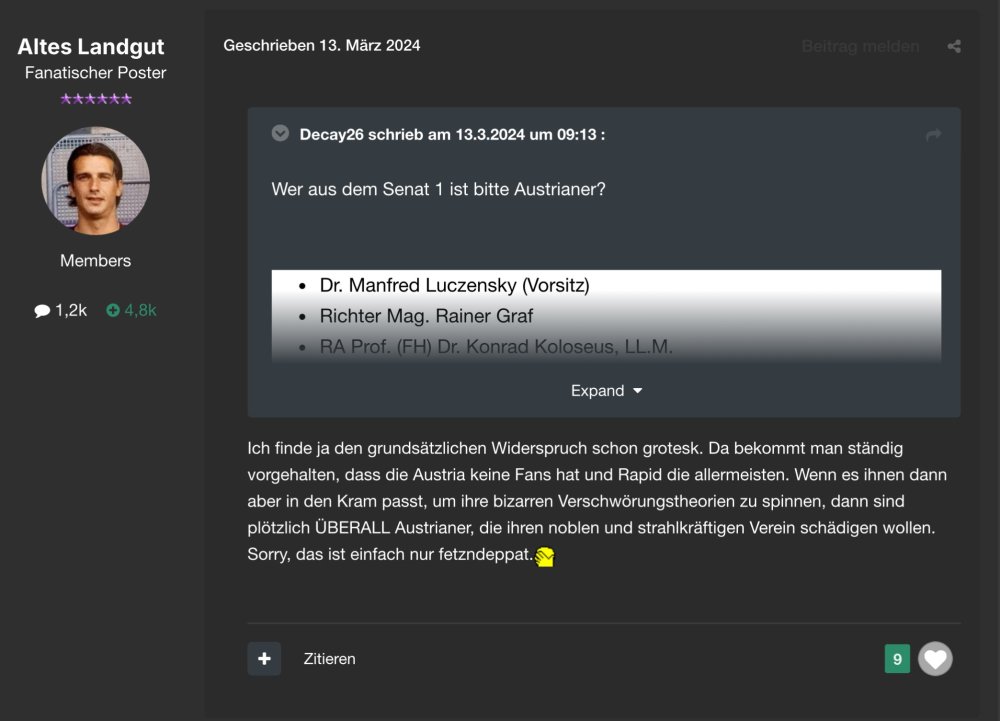Click the green plus reputation icon
Screen dimensions: 1000x721
point(113,311)
